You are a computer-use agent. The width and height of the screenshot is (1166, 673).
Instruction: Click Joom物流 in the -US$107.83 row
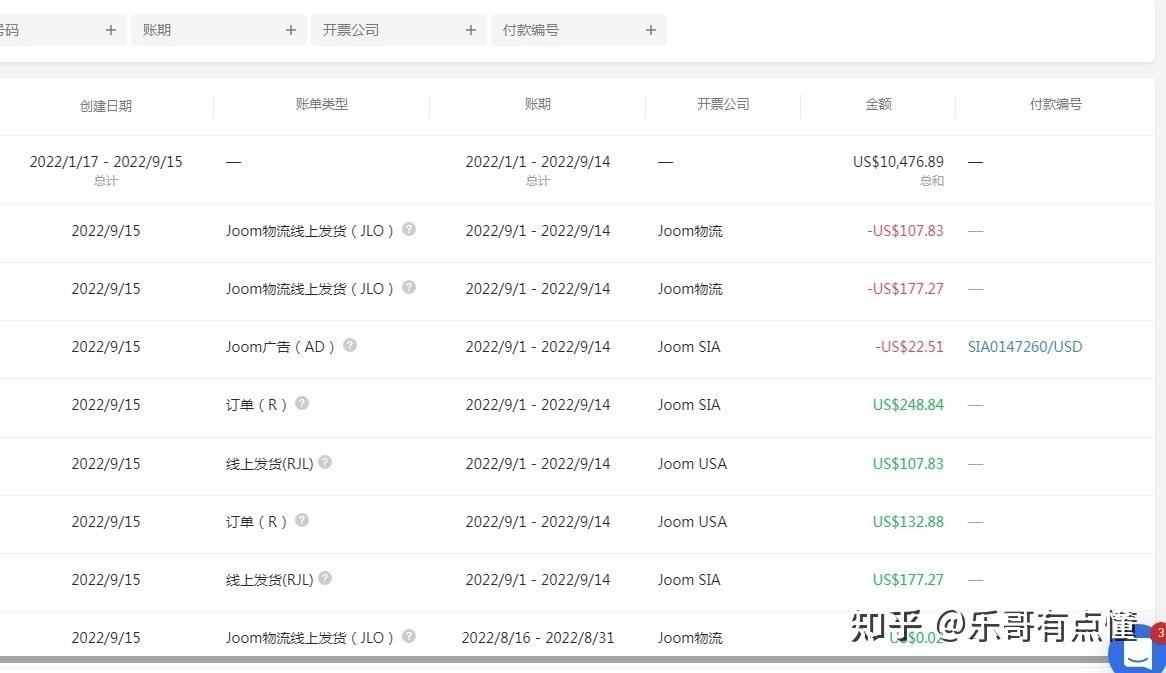click(690, 231)
